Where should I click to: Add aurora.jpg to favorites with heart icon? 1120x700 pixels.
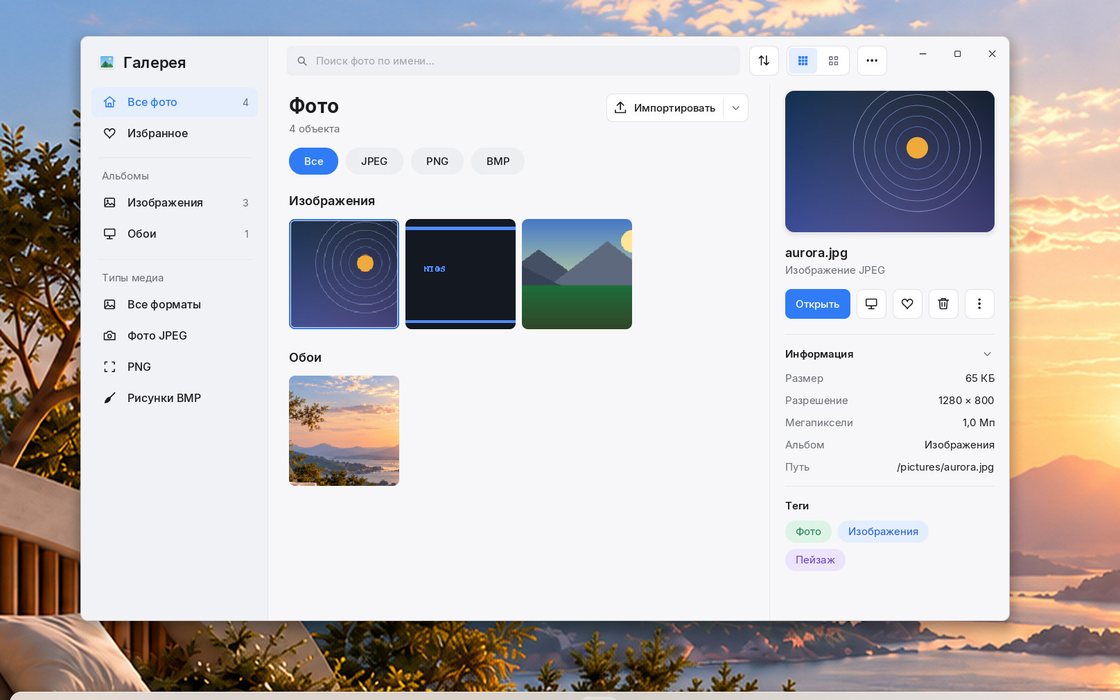907,304
